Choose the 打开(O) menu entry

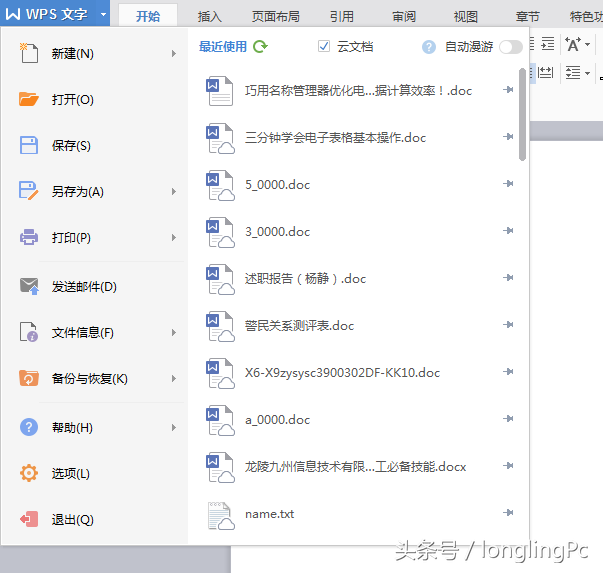pyautogui.click(x=94, y=100)
